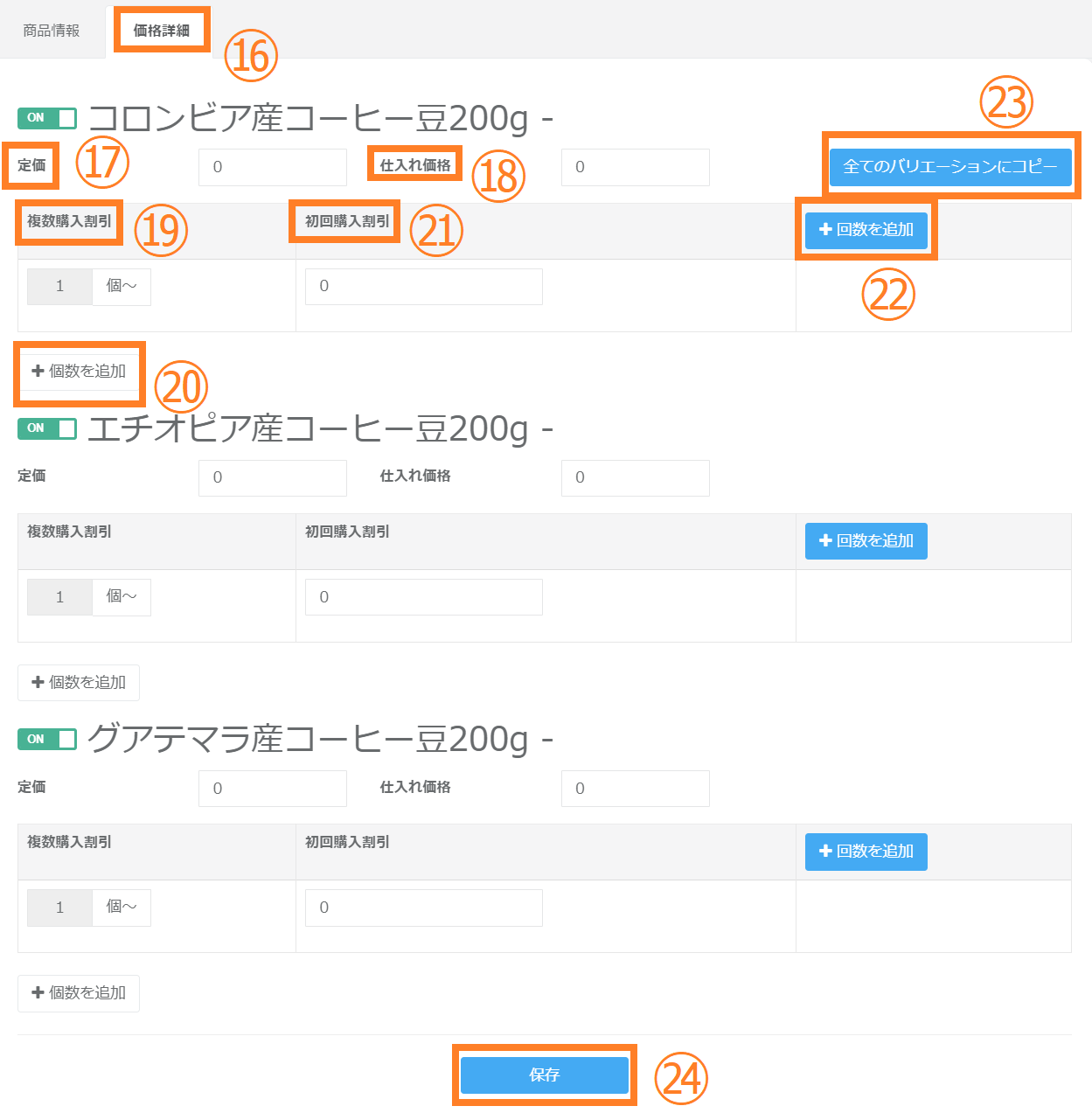Screen dimensions: 1092x1113
Task: Select the 価格詳細 tab
Action: pos(162,31)
